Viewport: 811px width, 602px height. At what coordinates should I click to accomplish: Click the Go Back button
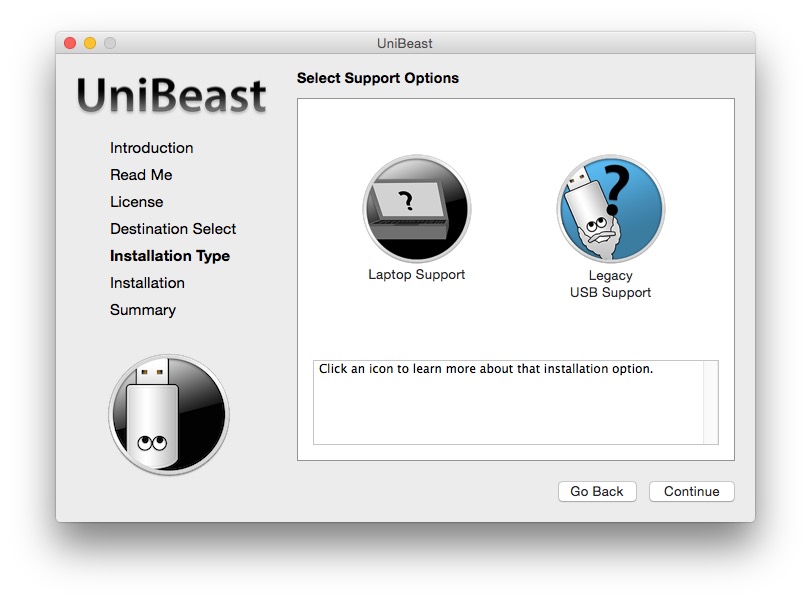coord(596,491)
